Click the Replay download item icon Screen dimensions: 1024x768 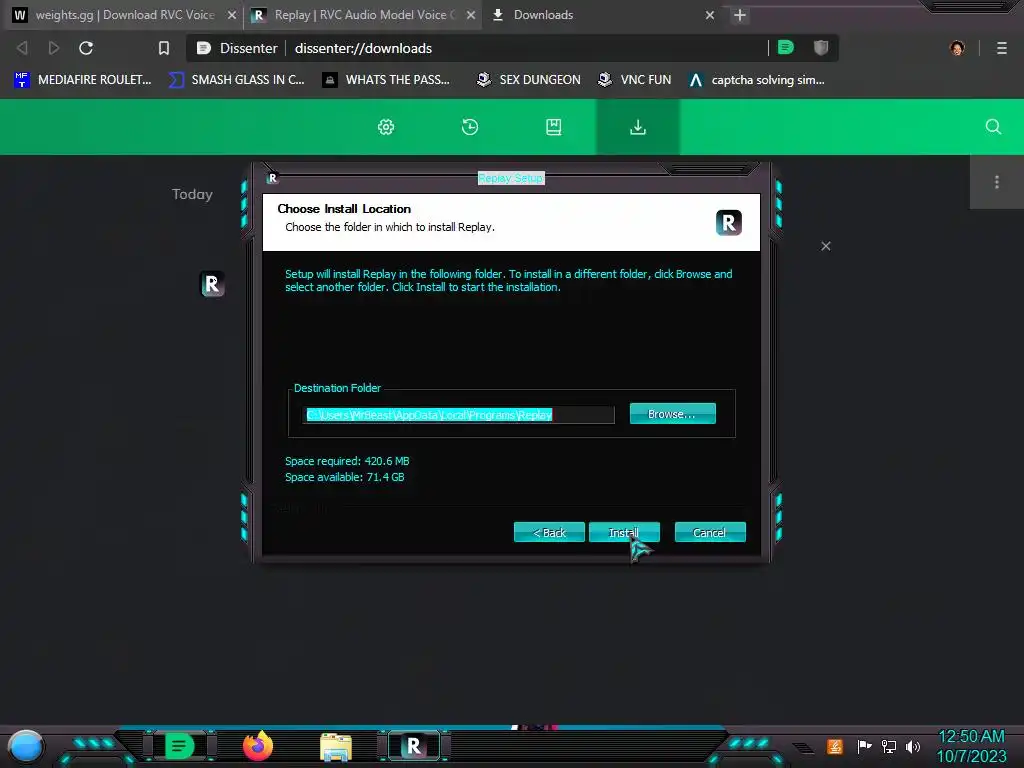tap(212, 284)
